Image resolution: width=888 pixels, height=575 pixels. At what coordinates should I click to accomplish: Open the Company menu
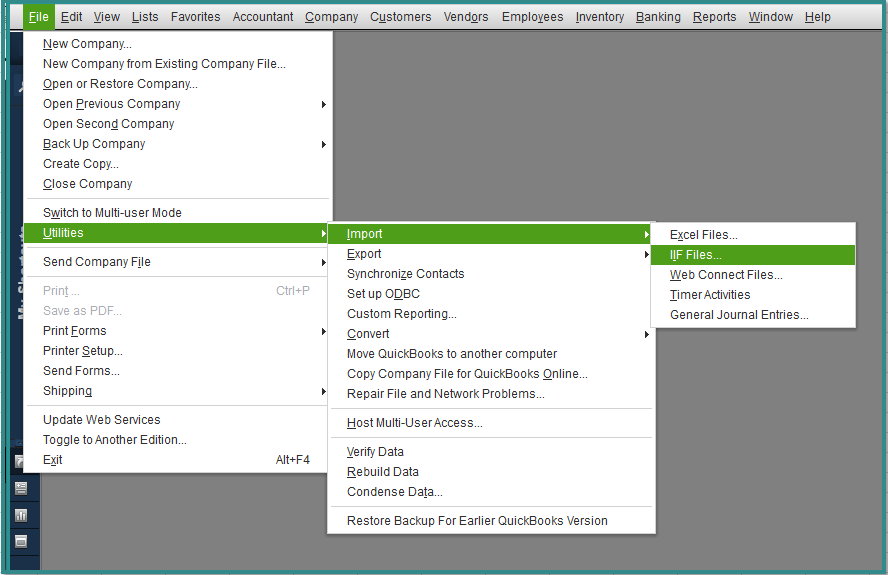click(x=331, y=17)
